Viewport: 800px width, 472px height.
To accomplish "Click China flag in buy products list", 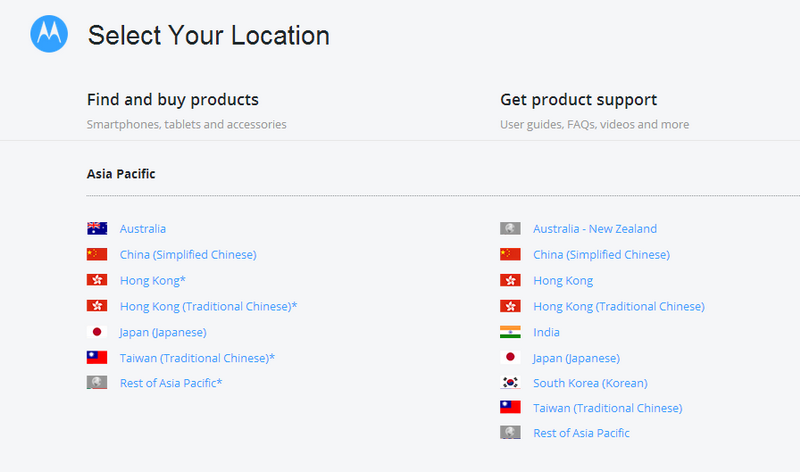I will point(97,254).
